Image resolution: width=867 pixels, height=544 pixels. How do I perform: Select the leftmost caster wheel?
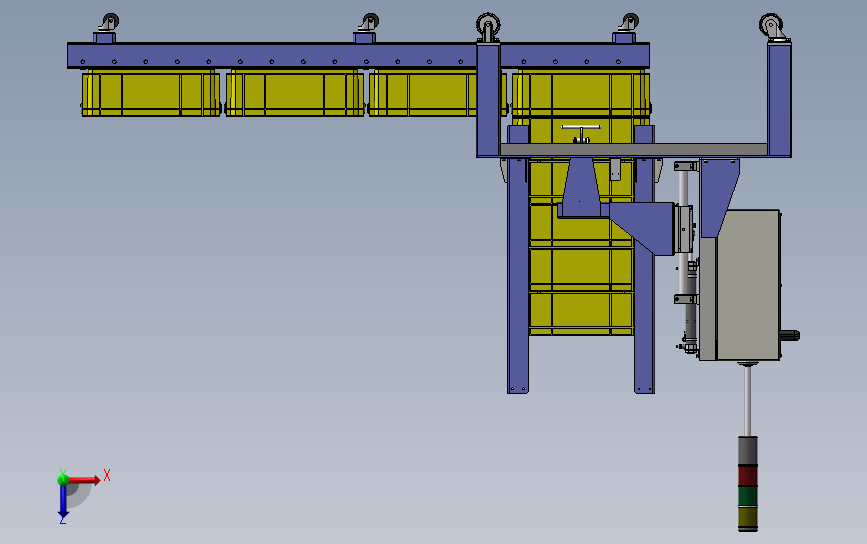click(x=108, y=23)
